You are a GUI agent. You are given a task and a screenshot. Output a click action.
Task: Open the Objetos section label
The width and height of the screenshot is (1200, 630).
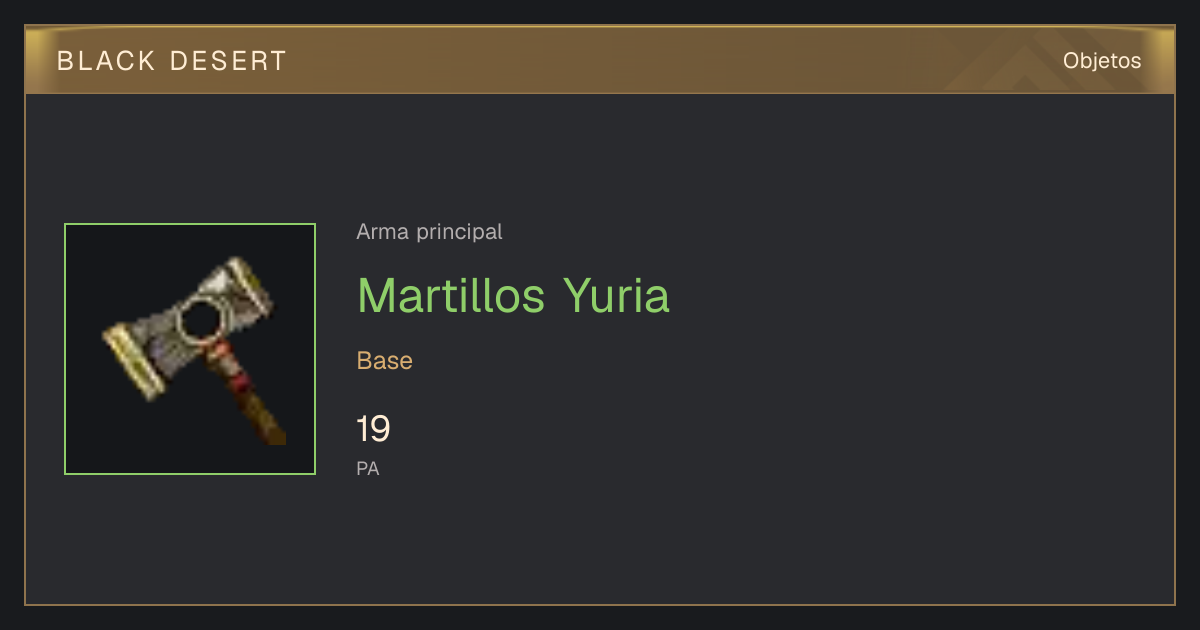1102,60
